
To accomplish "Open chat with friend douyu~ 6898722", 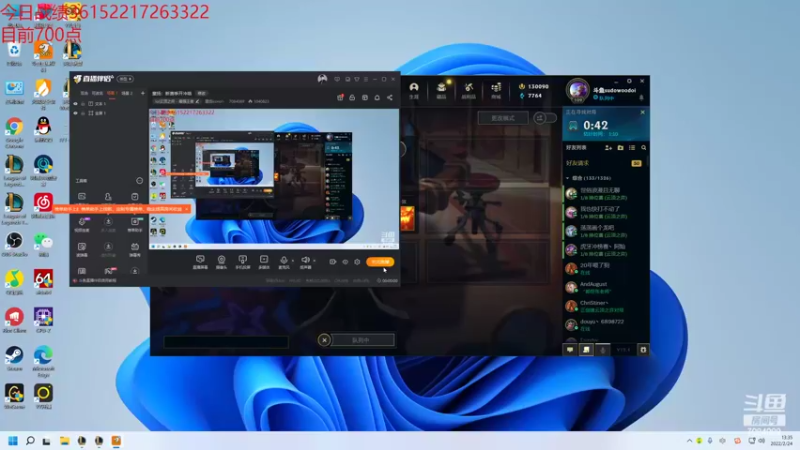I will coord(606,325).
